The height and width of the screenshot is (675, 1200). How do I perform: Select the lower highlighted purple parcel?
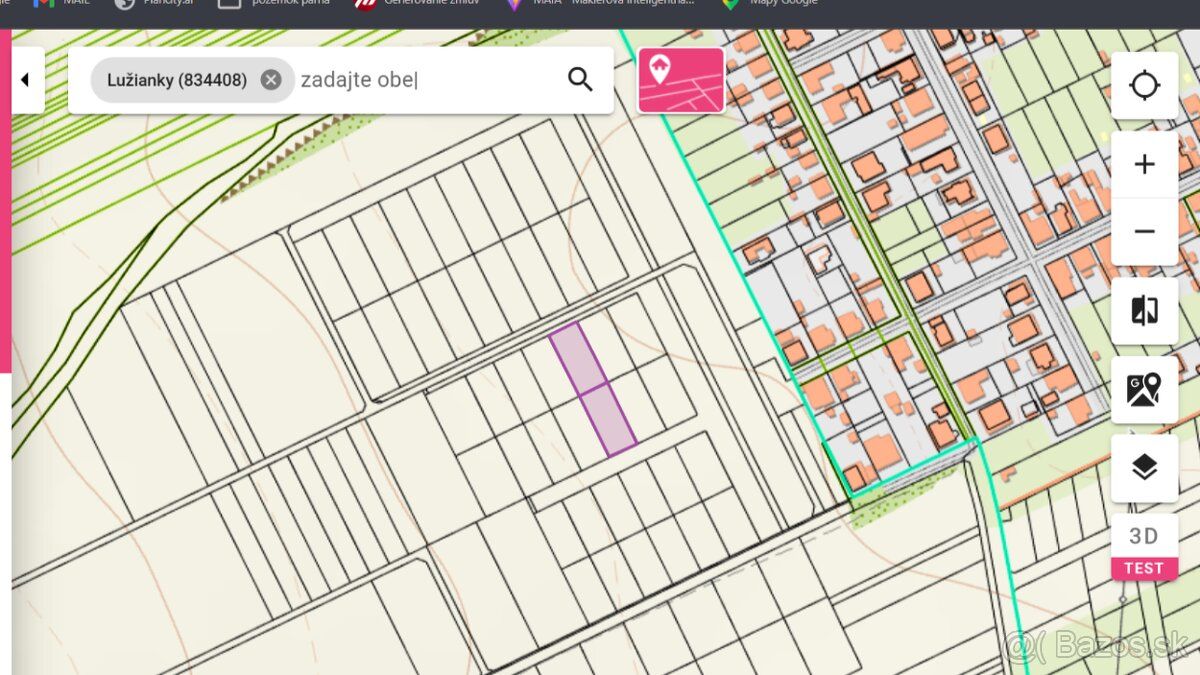(x=608, y=420)
